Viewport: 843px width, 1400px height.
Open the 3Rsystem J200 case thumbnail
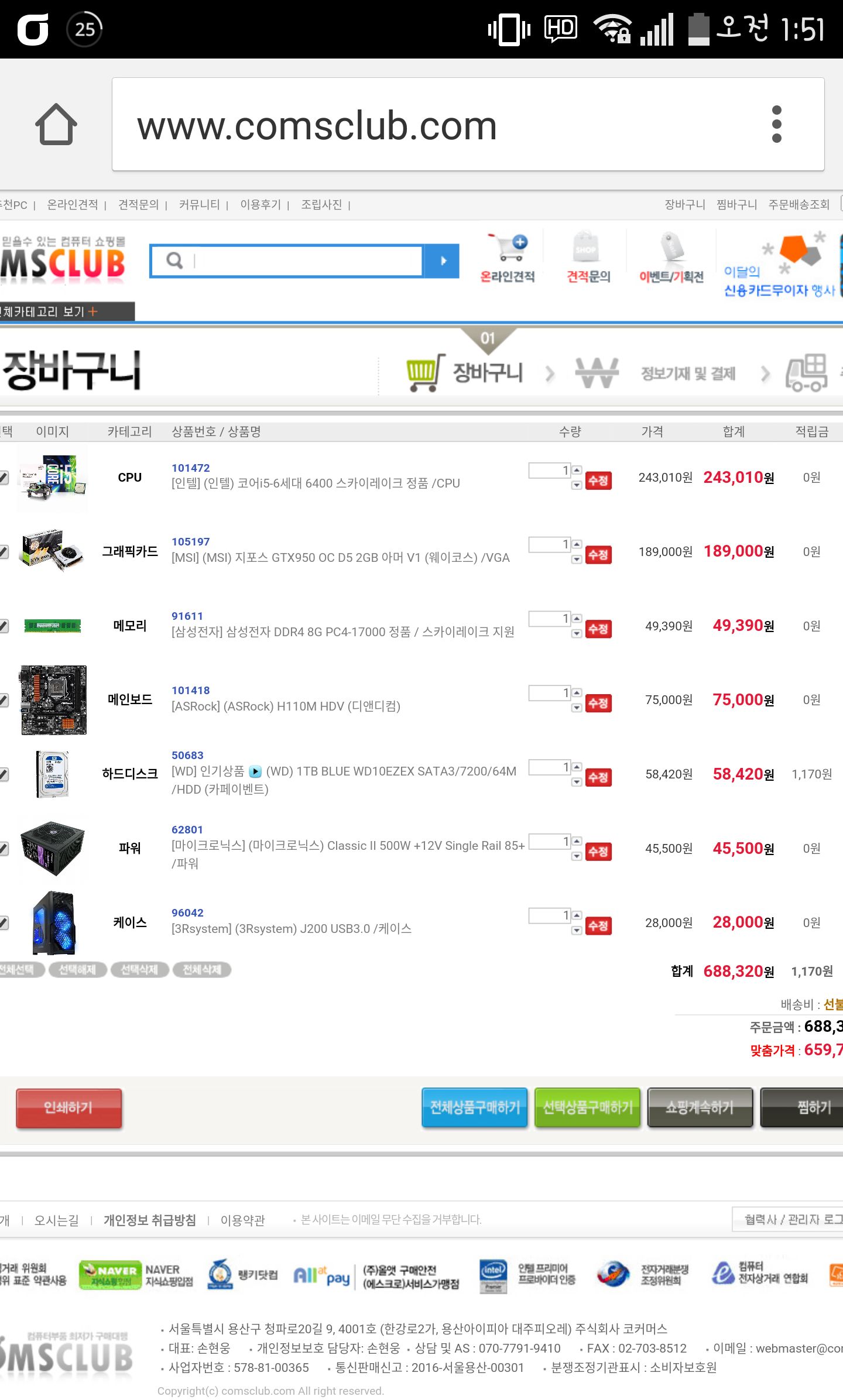click(53, 923)
